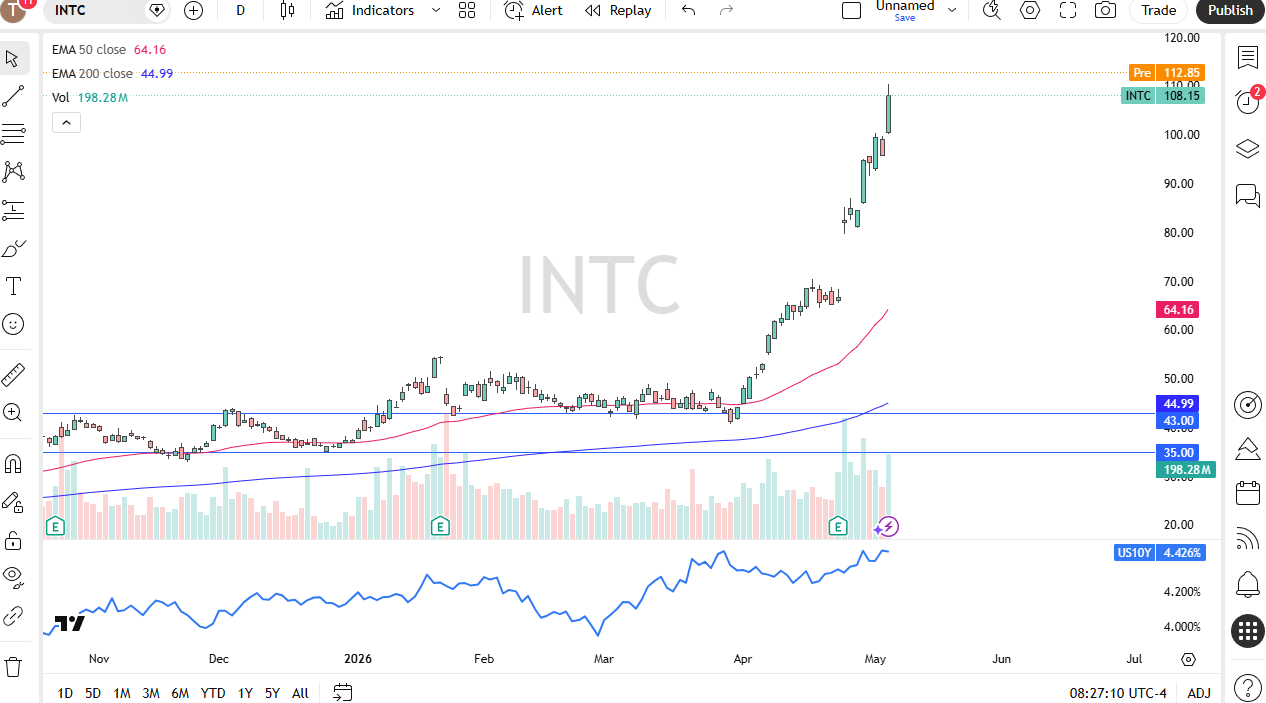The image size is (1266, 703).
Task: Select the brush drawing tool
Action: (x=13, y=248)
